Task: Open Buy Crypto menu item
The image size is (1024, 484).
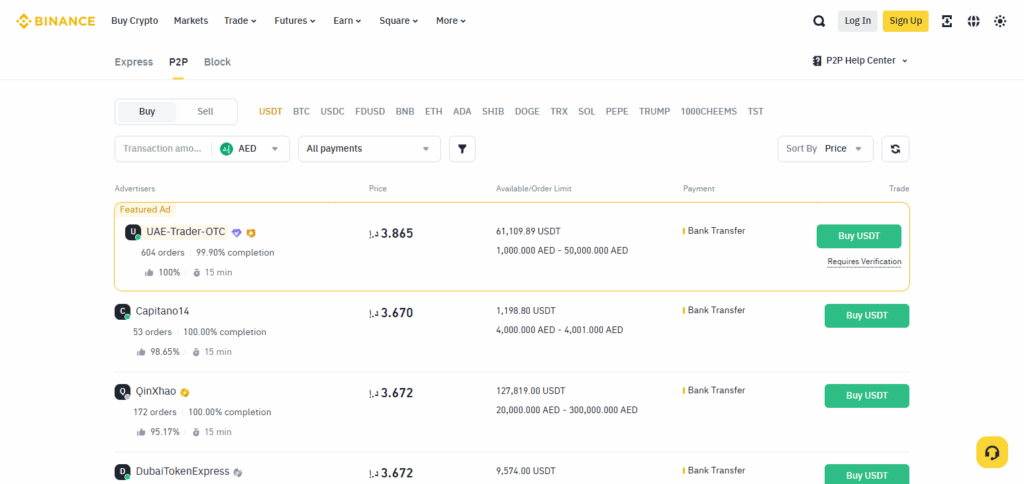Action: [x=135, y=21]
